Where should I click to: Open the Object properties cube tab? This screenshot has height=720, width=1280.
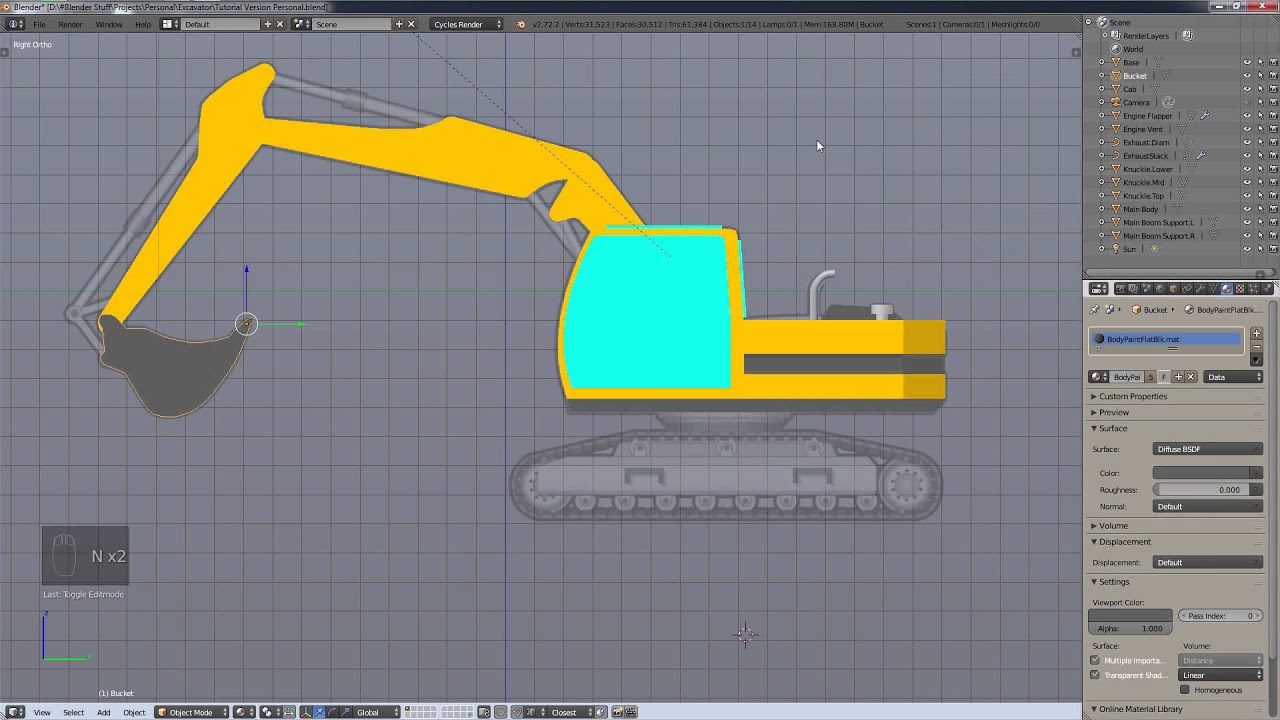[1173, 289]
